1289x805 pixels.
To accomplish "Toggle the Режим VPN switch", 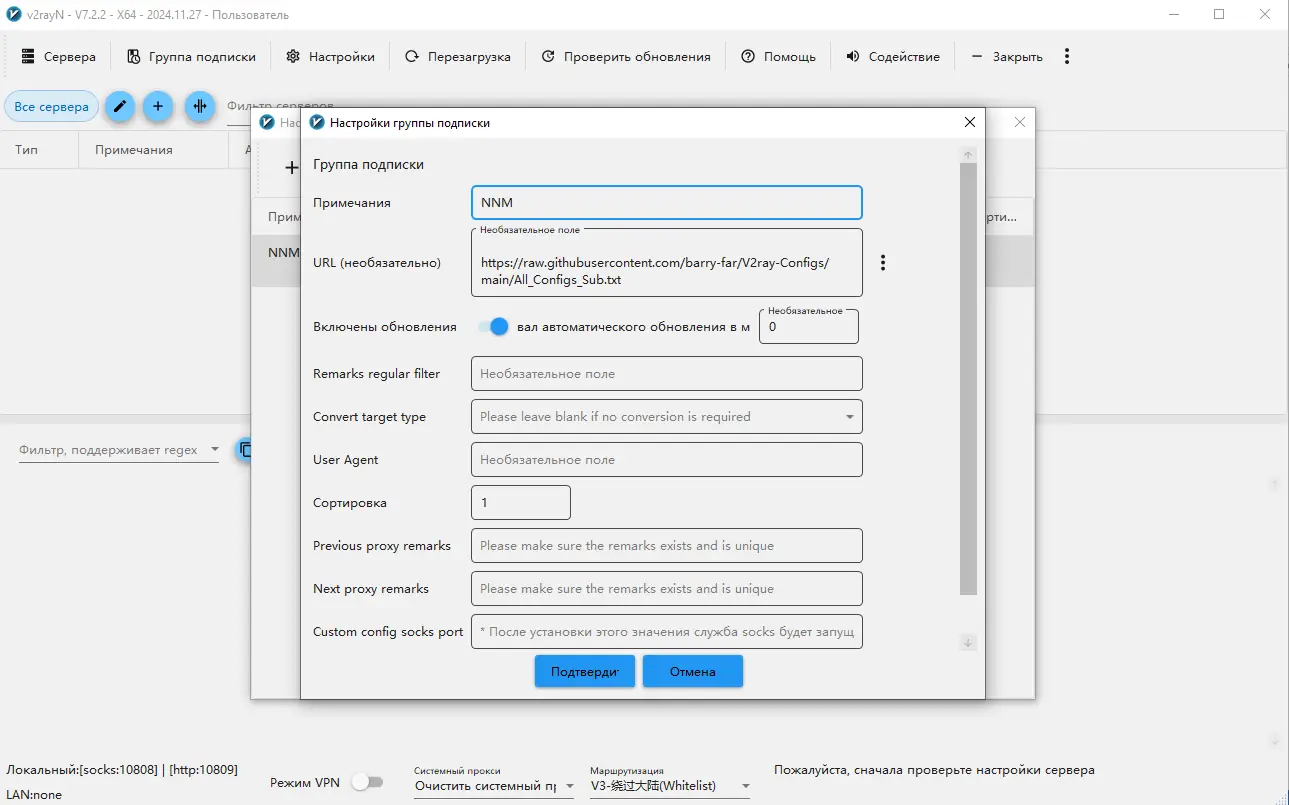I will pos(367,783).
